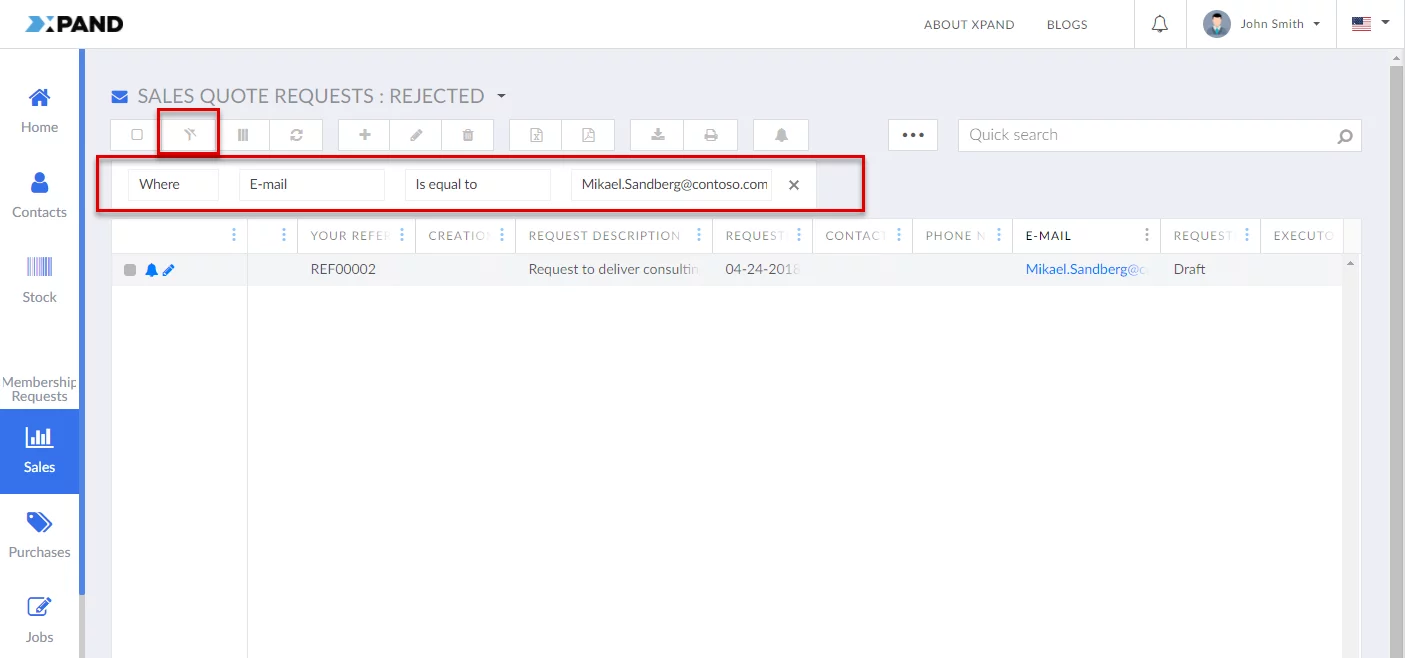Open the E-mail column options menu
Screen dimensions: 1405x658
pyautogui.click(x=1146, y=236)
